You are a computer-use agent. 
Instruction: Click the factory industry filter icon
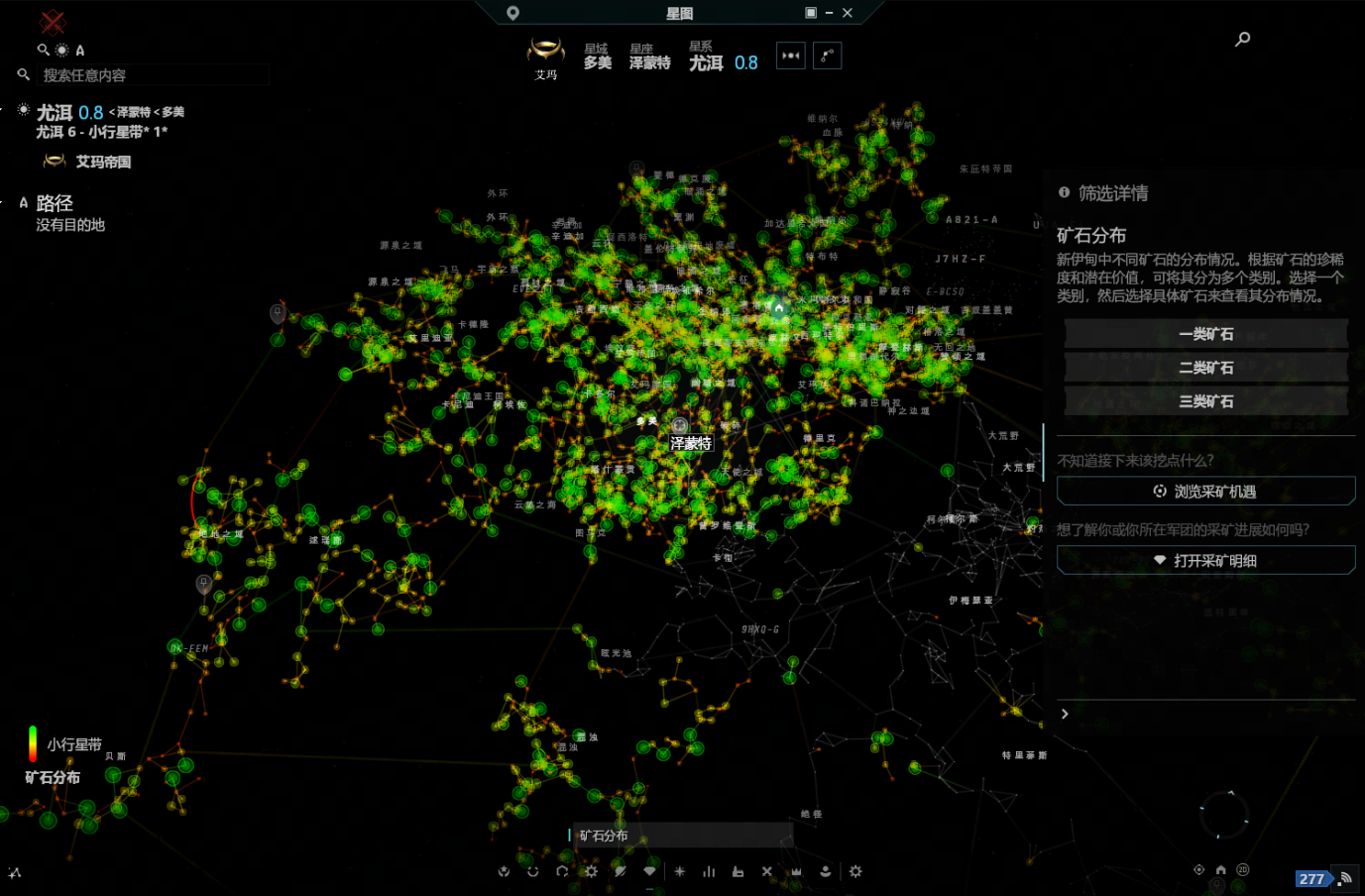coord(738,871)
